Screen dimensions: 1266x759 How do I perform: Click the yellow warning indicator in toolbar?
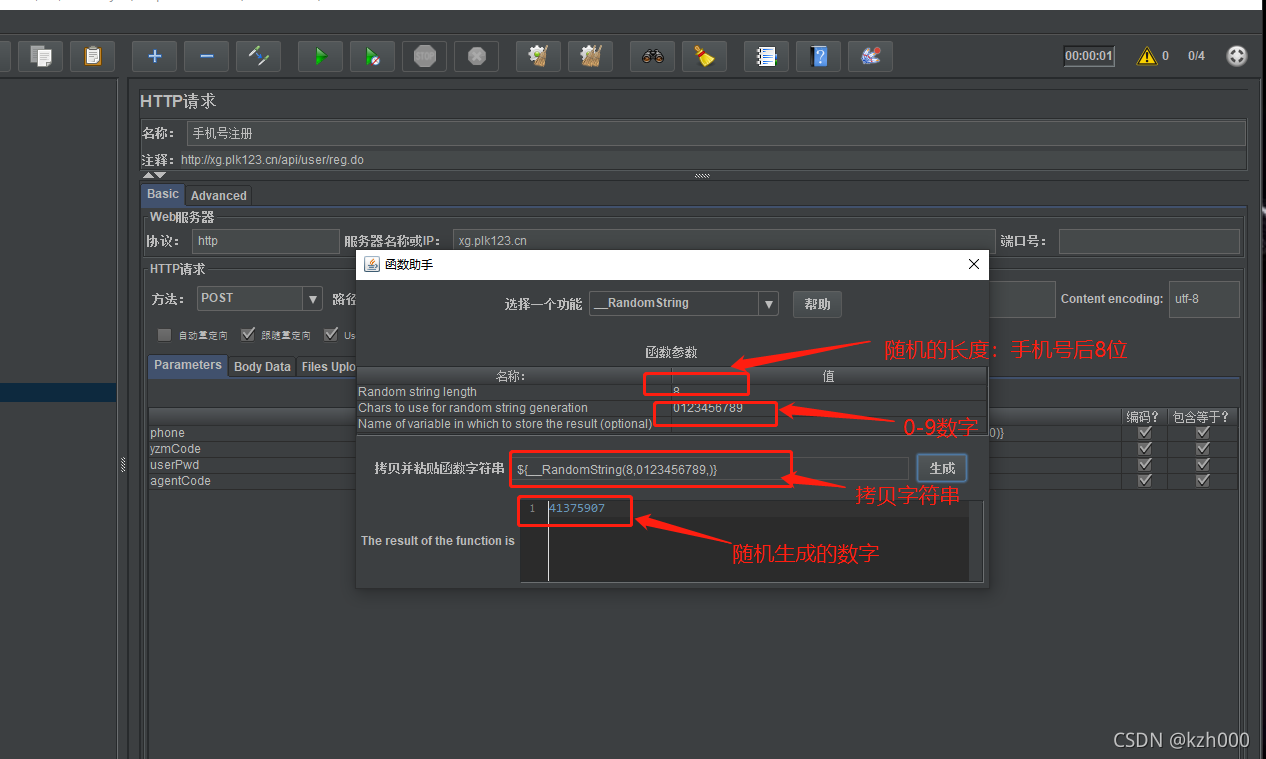[x=1146, y=56]
